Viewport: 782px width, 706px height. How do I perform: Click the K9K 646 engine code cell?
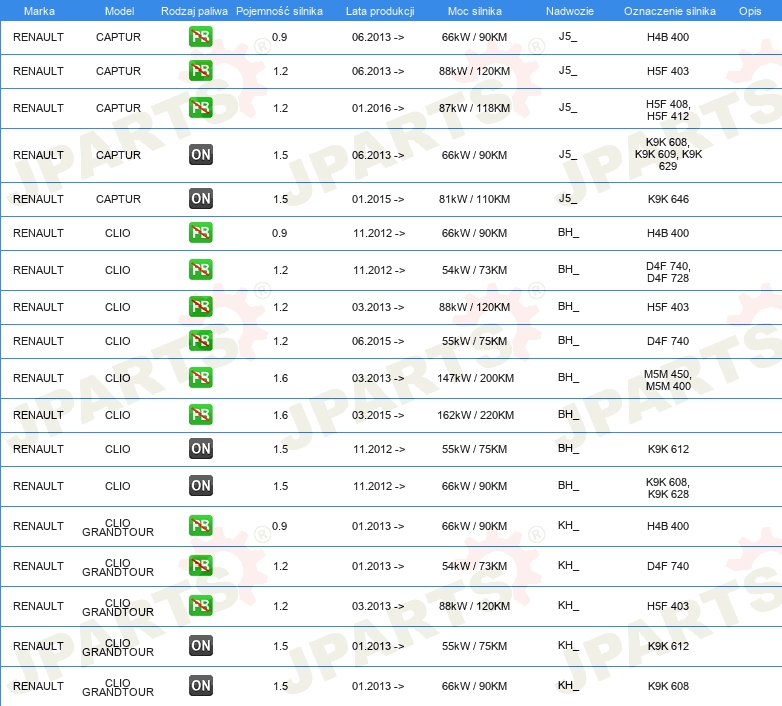(668, 199)
